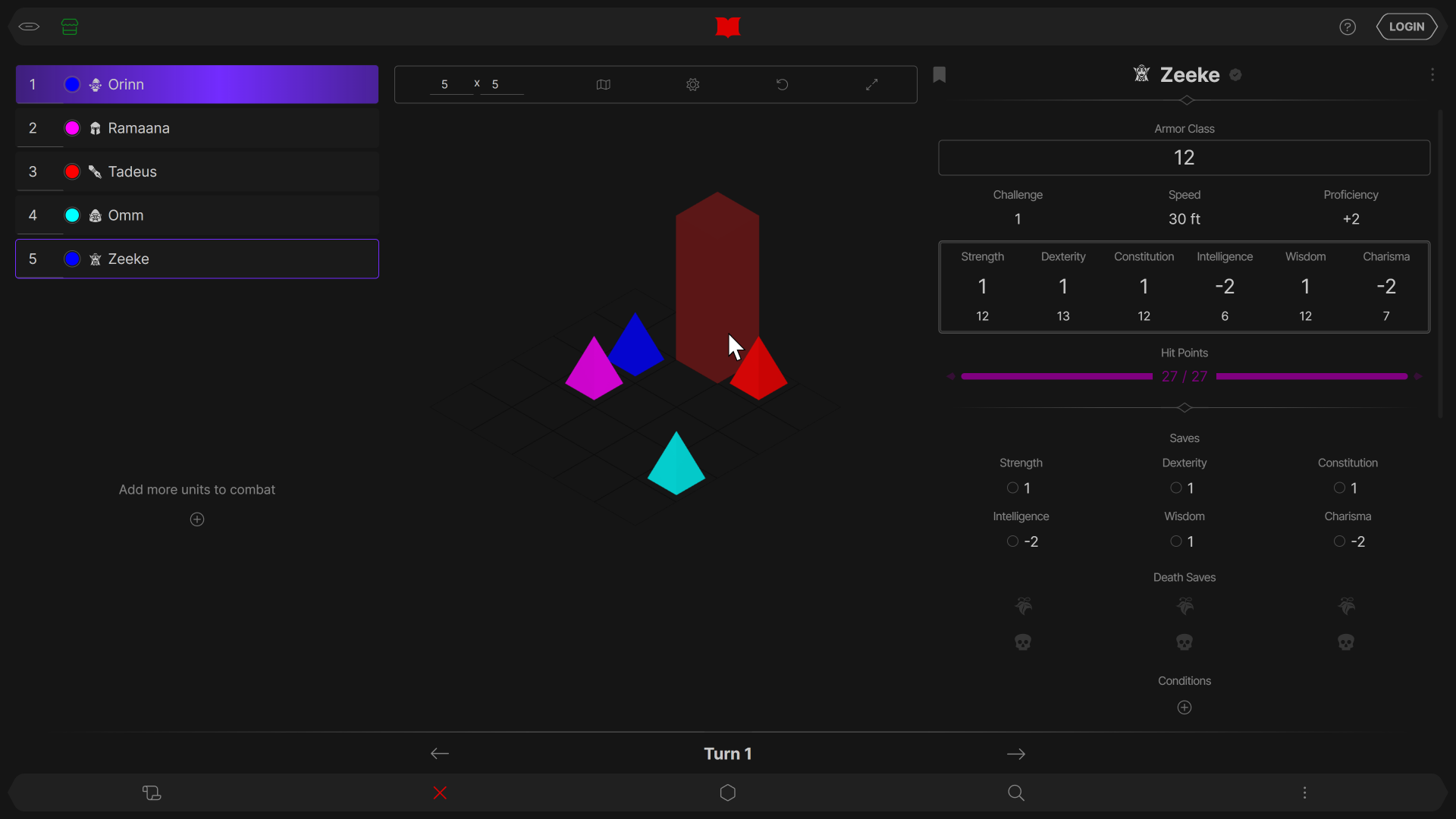Click the magenta pyramid token
Screen dimensions: 1456x819
[594, 372]
